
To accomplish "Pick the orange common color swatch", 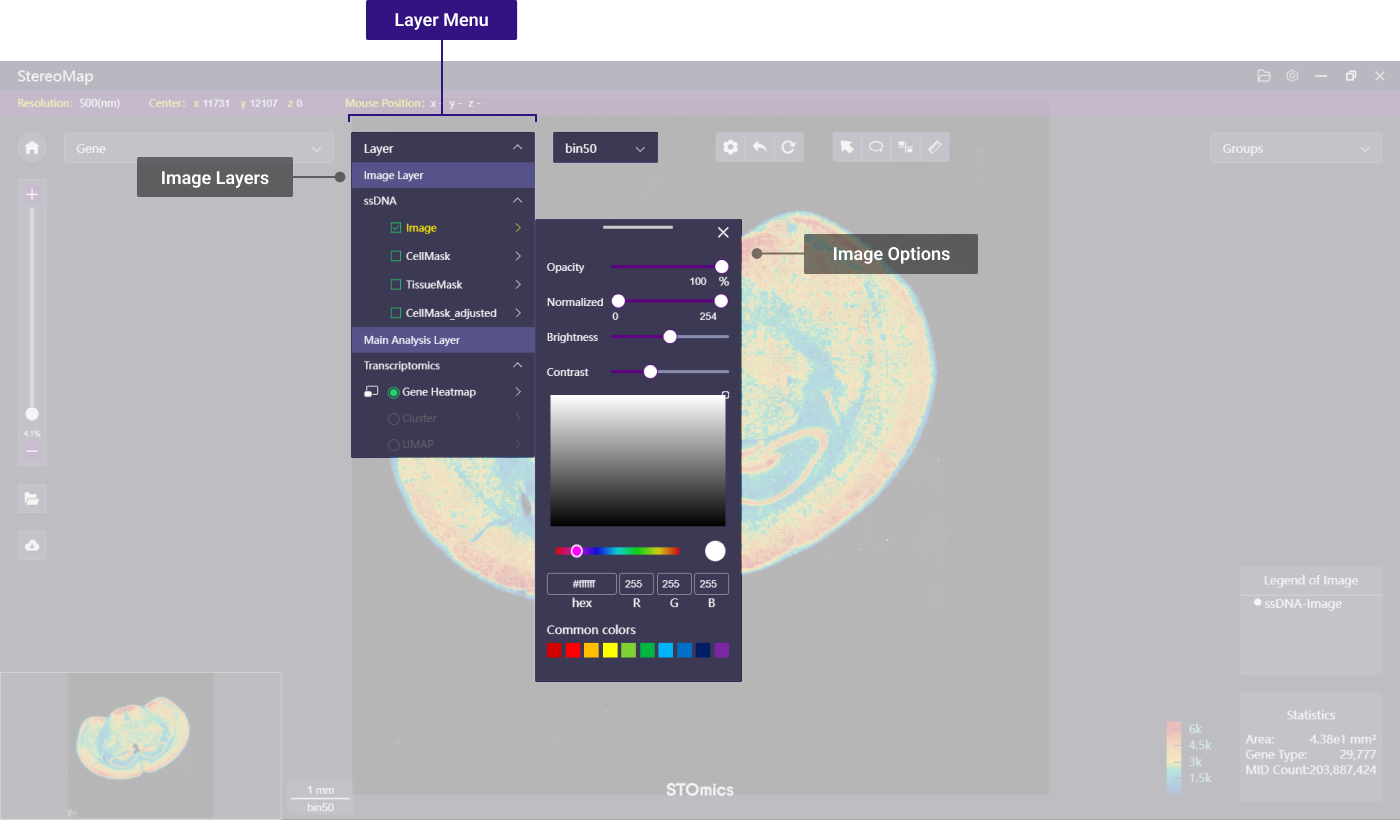I will pyautogui.click(x=591, y=650).
